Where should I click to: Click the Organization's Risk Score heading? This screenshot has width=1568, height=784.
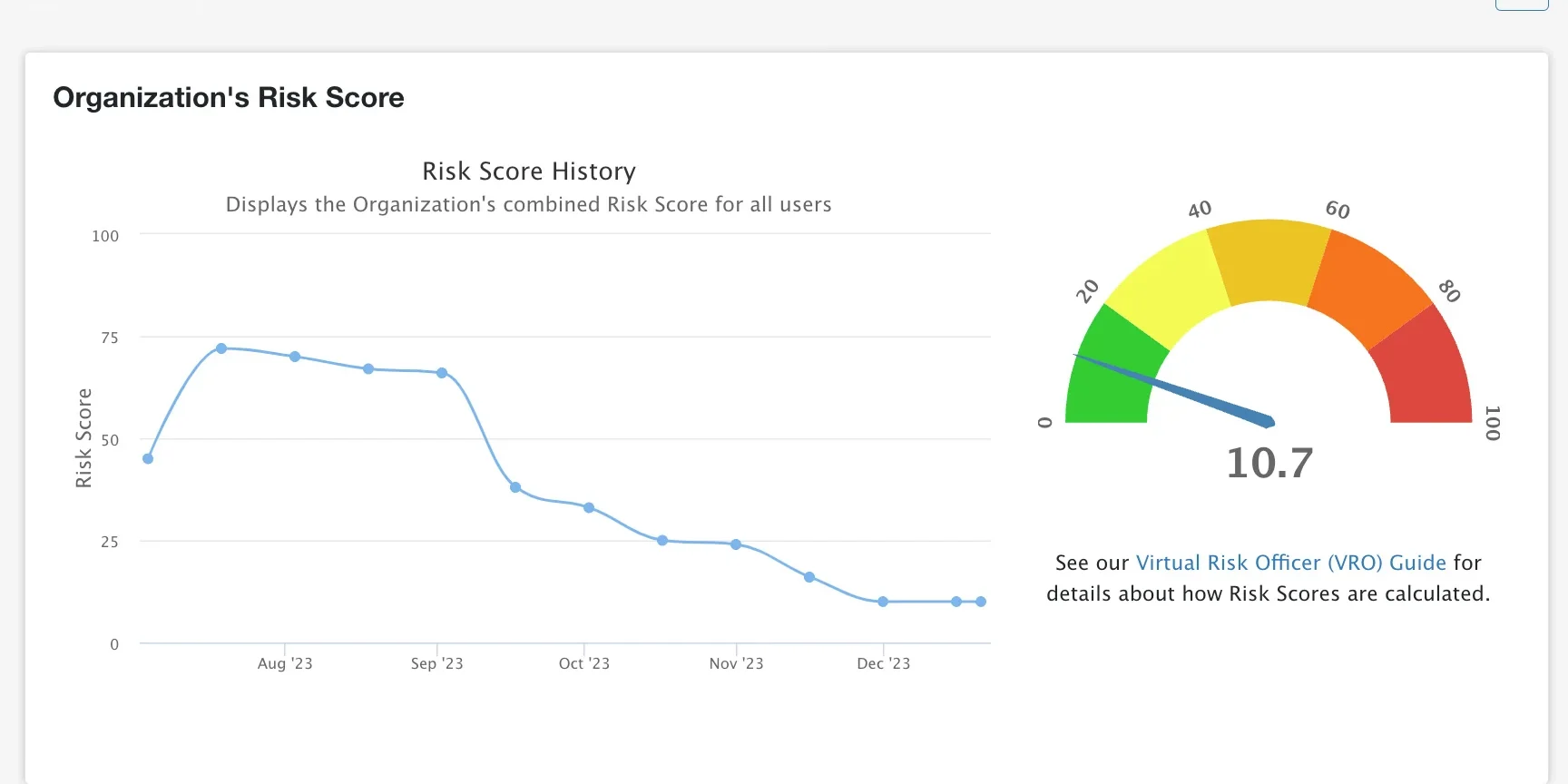pyautogui.click(x=229, y=98)
